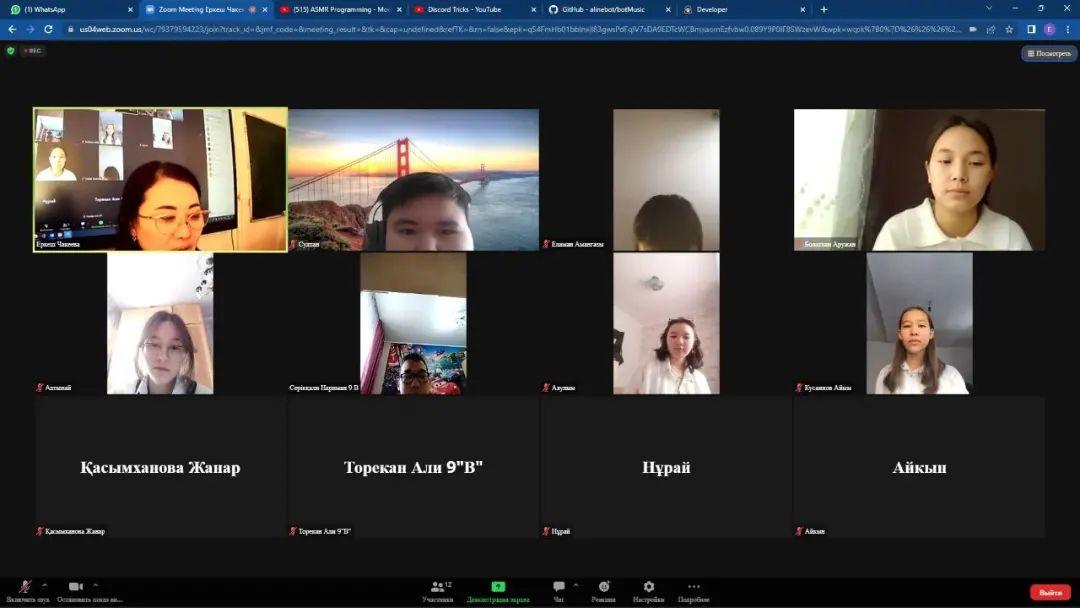1080x608 pixels.
Task: Stop video with the camera icon
Action: pyautogui.click(x=76, y=587)
